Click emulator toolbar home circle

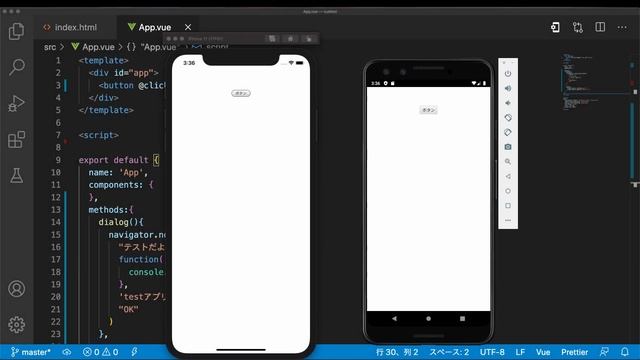(508, 191)
